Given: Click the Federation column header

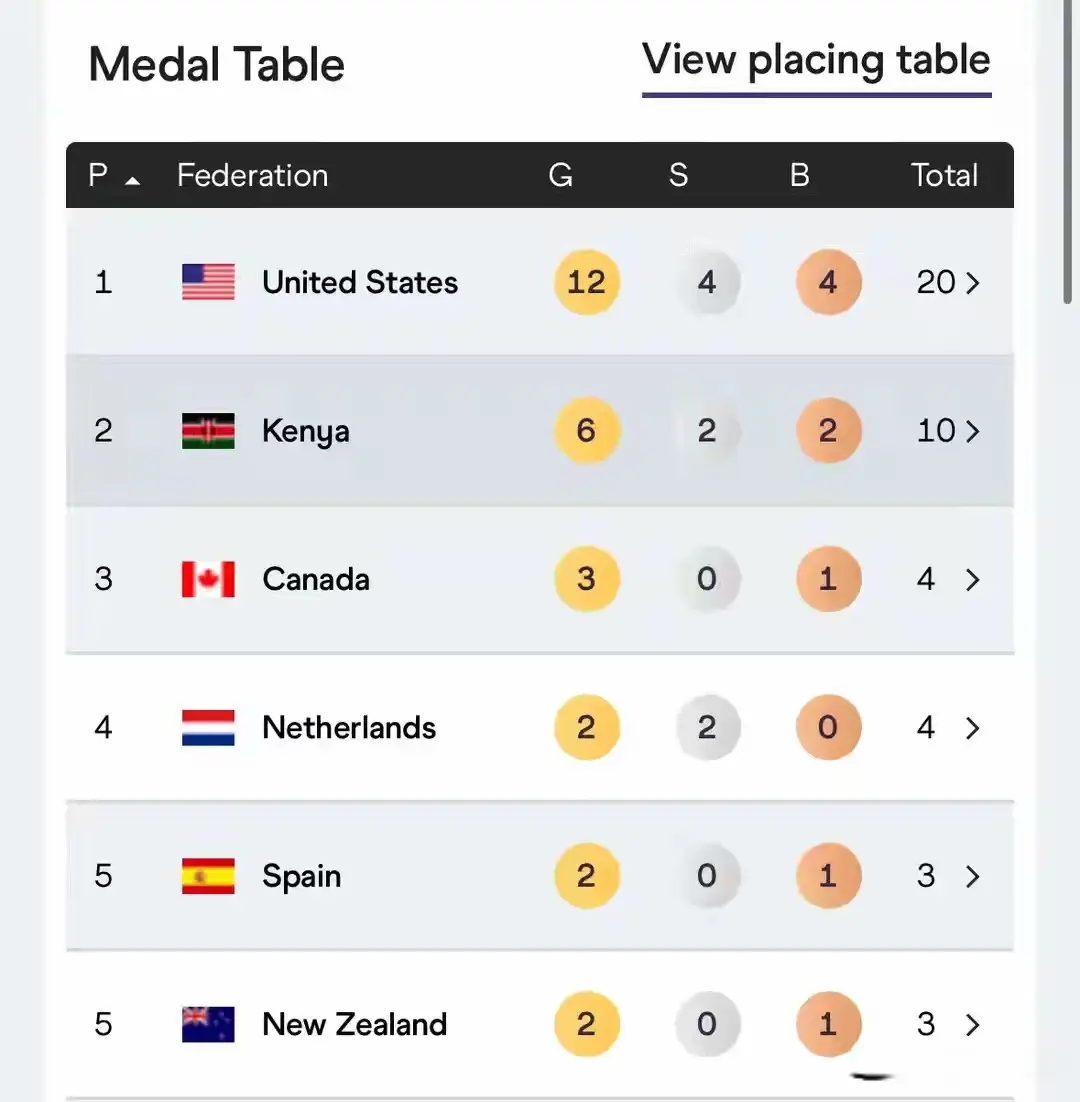Looking at the screenshot, I should pyautogui.click(x=252, y=175).
